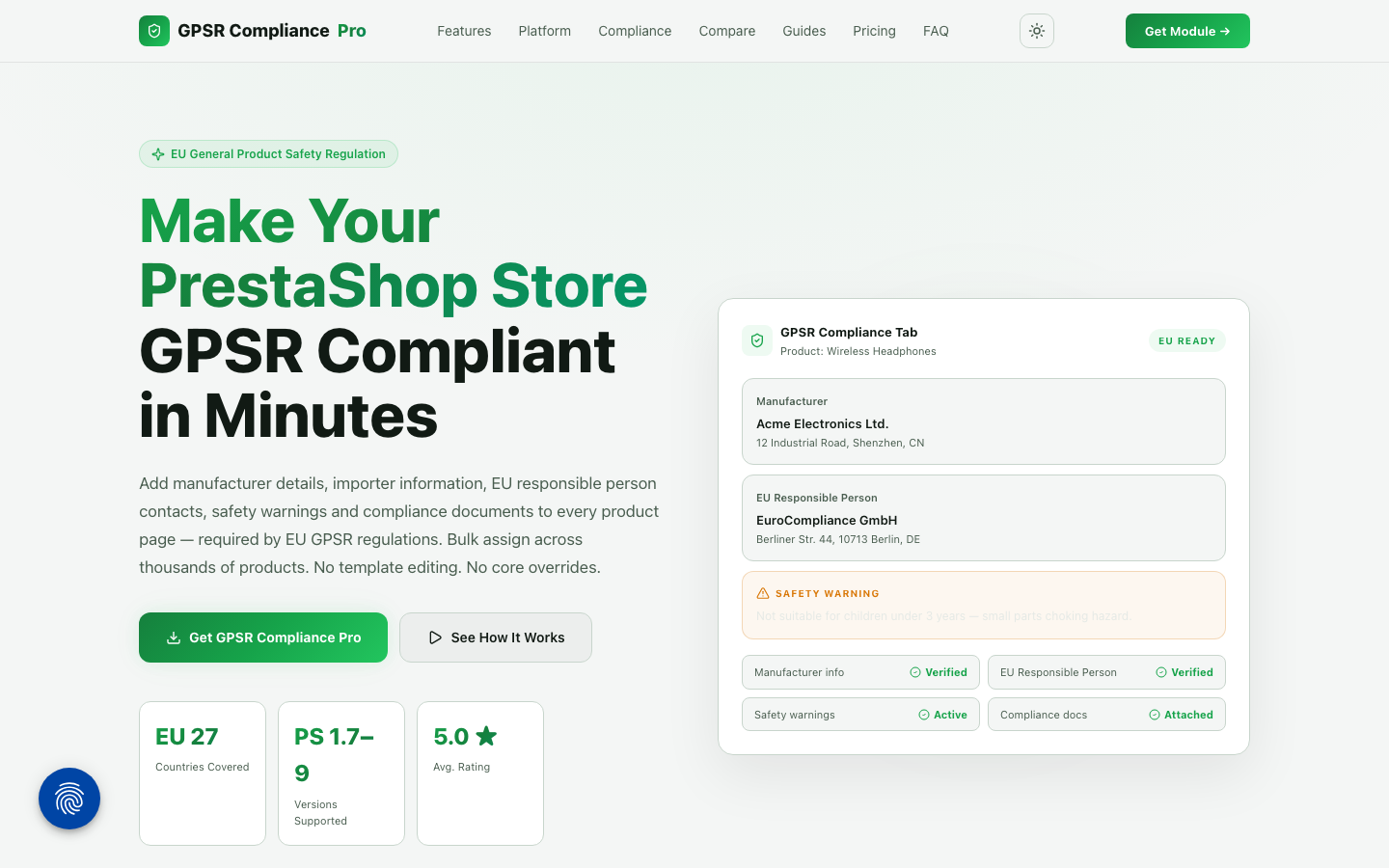Click the '12 Industrial Road, Shenzhen, CN' address
This screenshot has height=868, width=1389.
pos(840,443)
